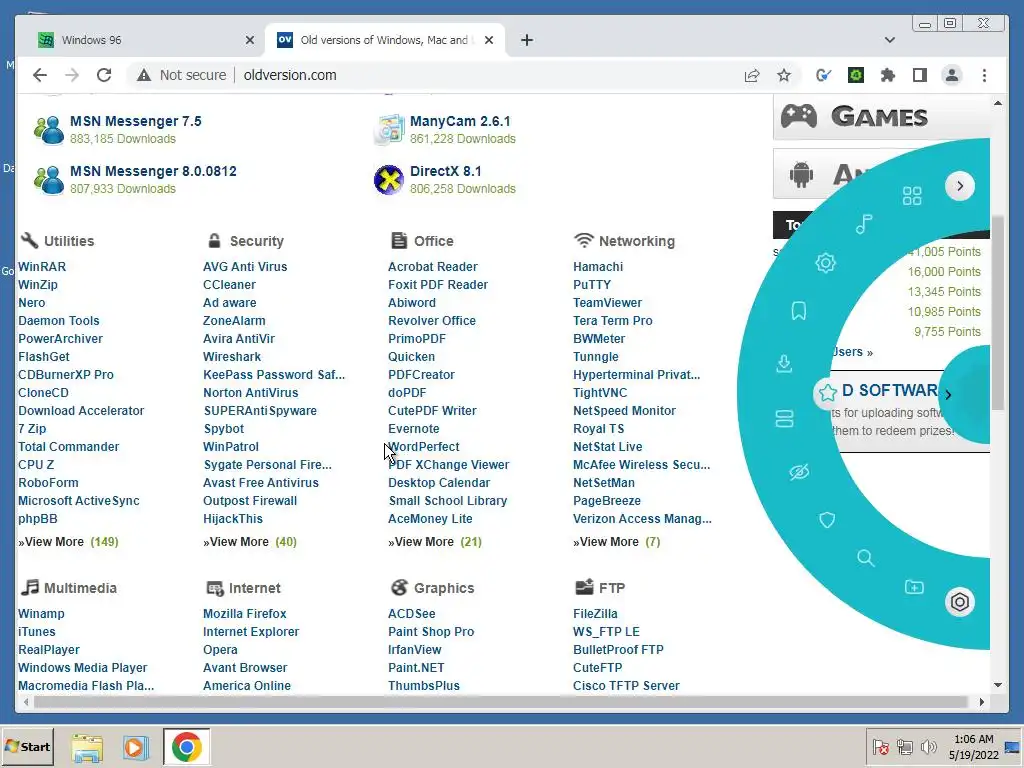Open File Explorer from the taskbar
1024x768 pixels.
pyautogui.click(x=87, y=748)
